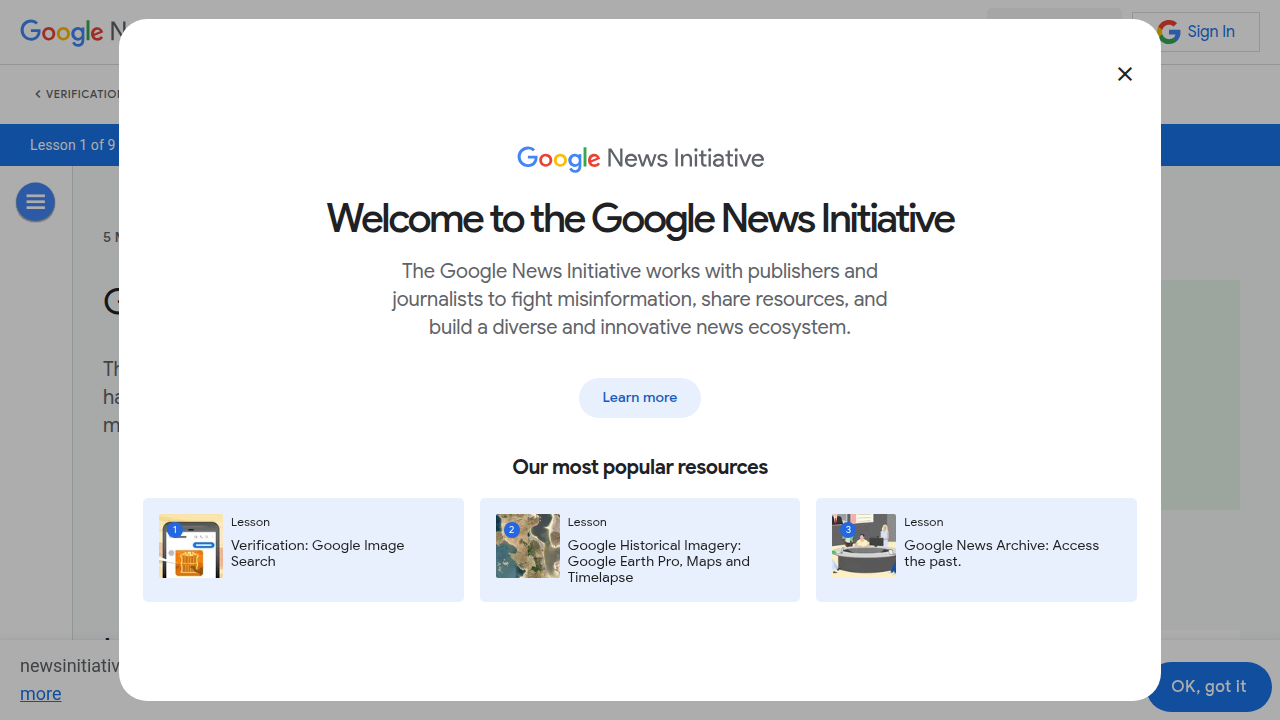
Task: Click the Historical Imagery map thumbnail
Action: coord(528,546)
